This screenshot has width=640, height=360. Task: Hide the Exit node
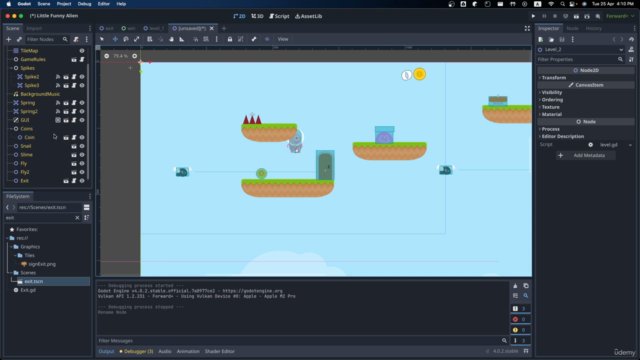(x=82, y=181)
